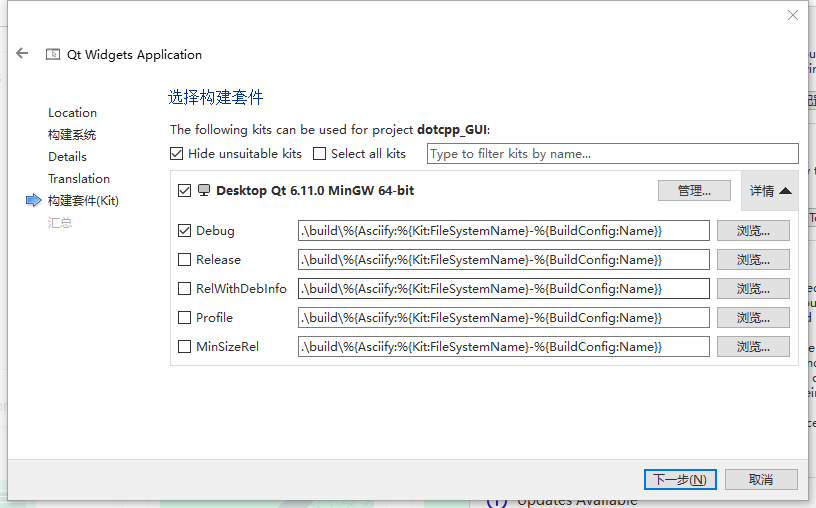
Task: Edit the Profile build path field
Action: point(504,318)
